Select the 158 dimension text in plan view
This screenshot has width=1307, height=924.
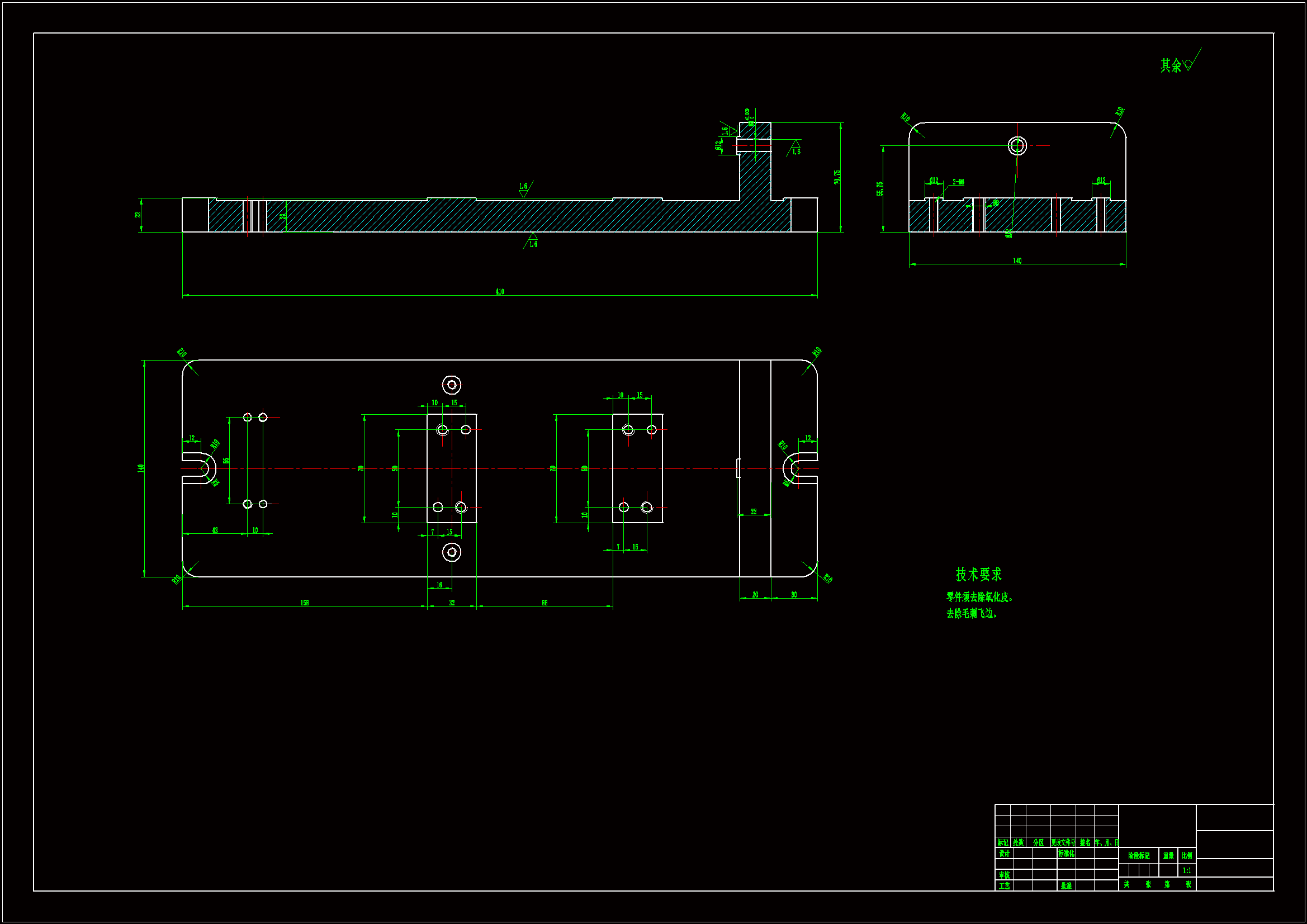(x=305, y=603)
